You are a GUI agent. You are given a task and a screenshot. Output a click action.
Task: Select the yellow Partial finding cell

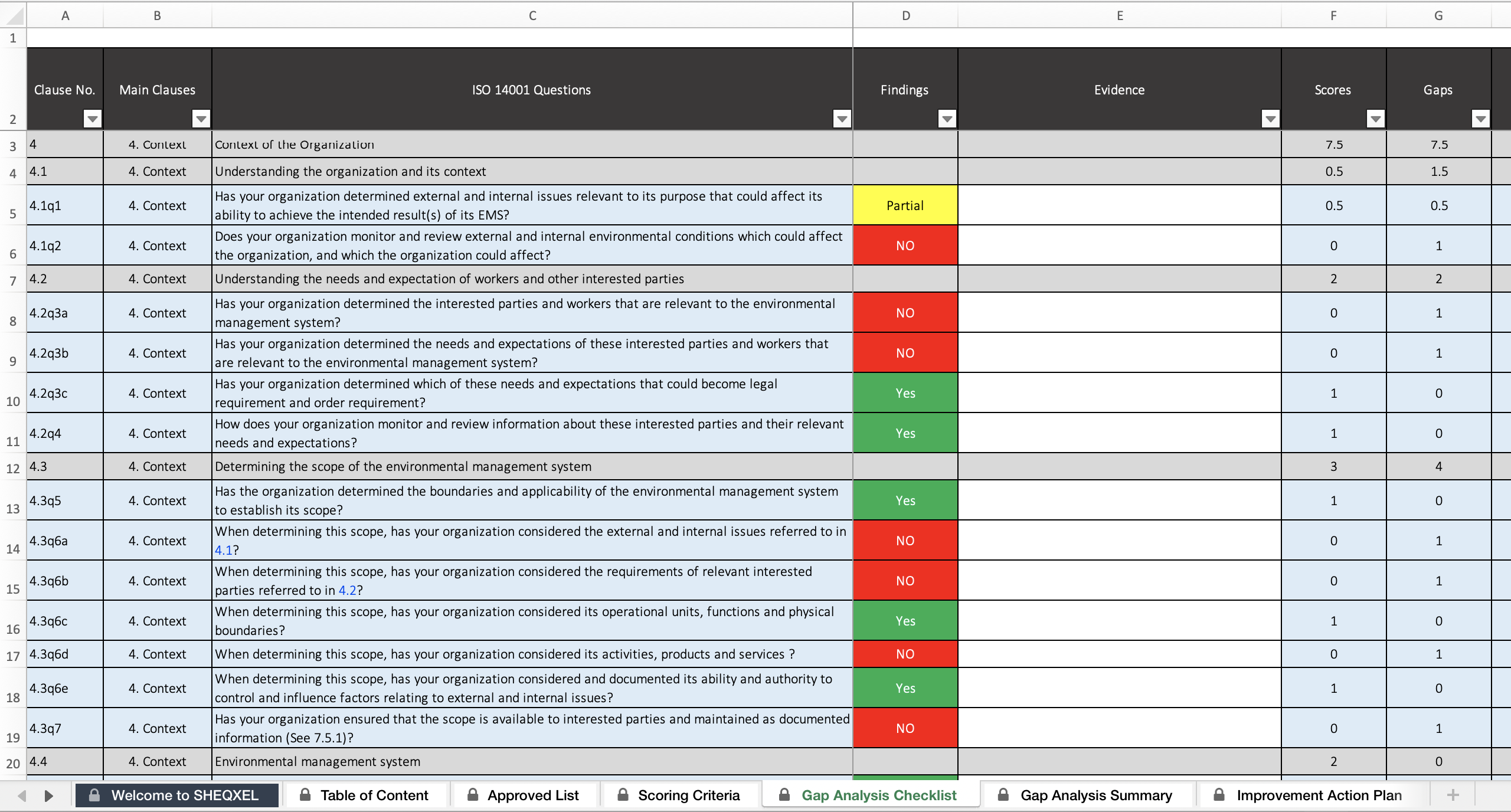click(x=904, y=205)
